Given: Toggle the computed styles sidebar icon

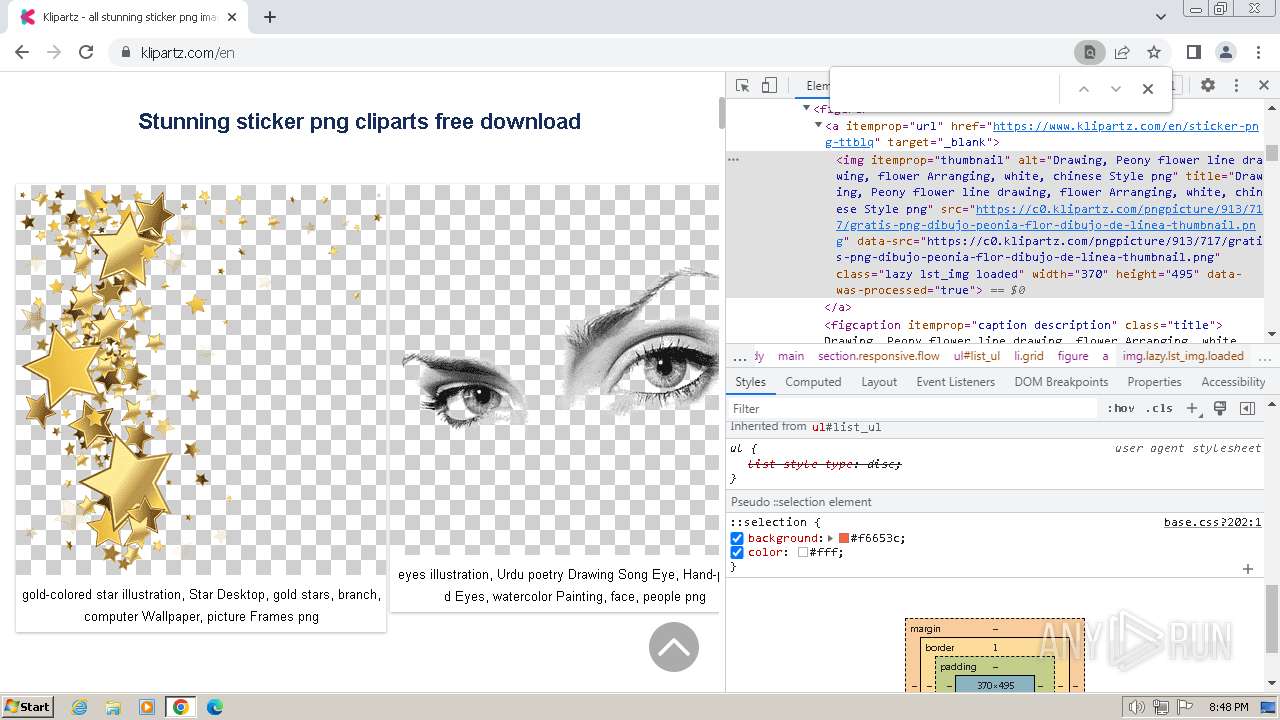Looking at the screenshot, I should click(1247, 408).
